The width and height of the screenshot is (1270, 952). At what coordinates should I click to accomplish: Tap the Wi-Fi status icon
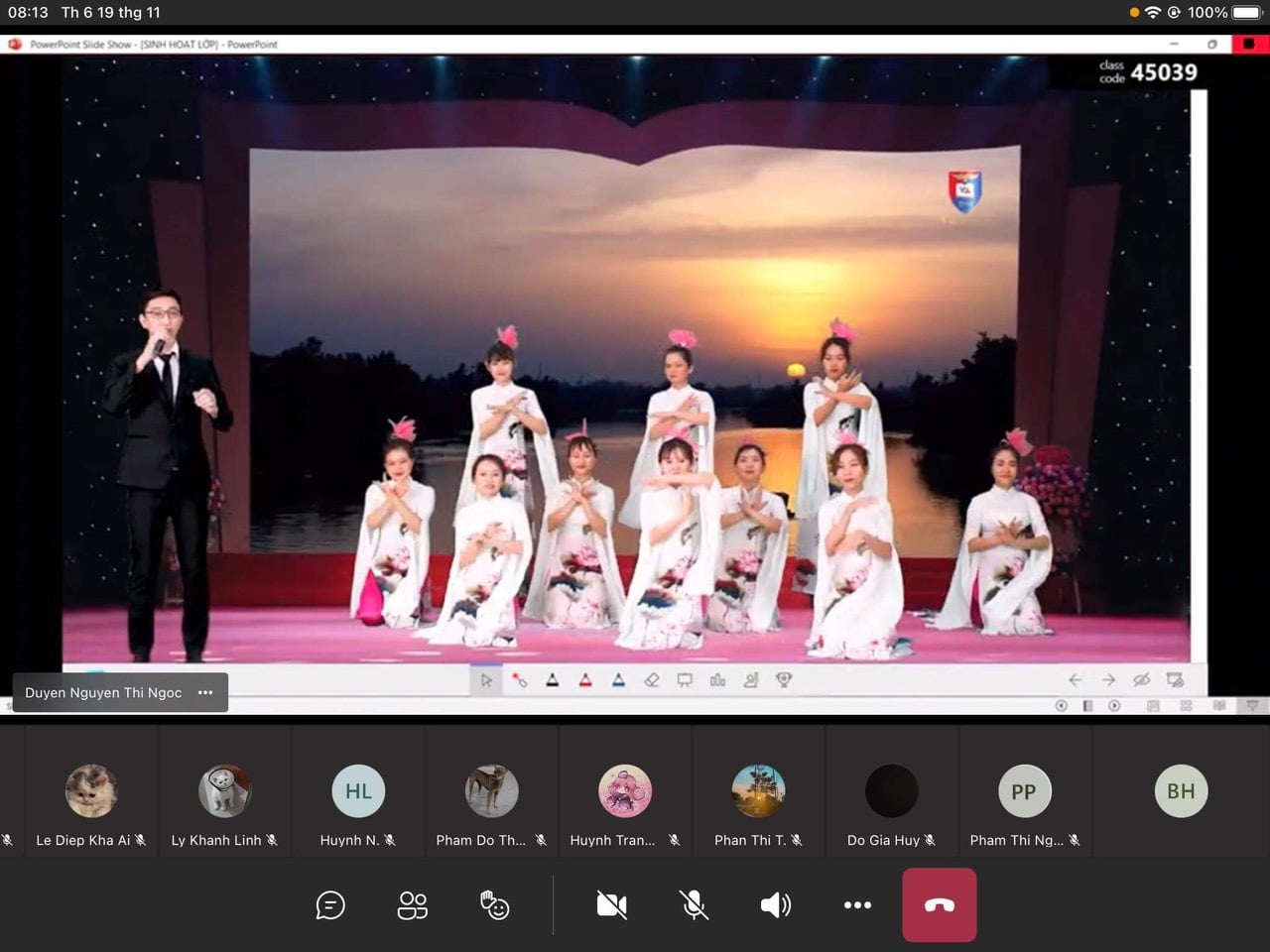coord(1152,13)
